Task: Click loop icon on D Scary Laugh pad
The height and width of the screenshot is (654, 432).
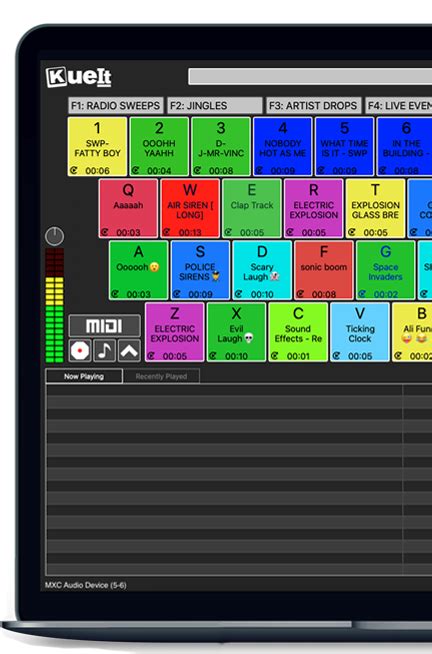Action: pyautogui.click(x=239, y=294)
